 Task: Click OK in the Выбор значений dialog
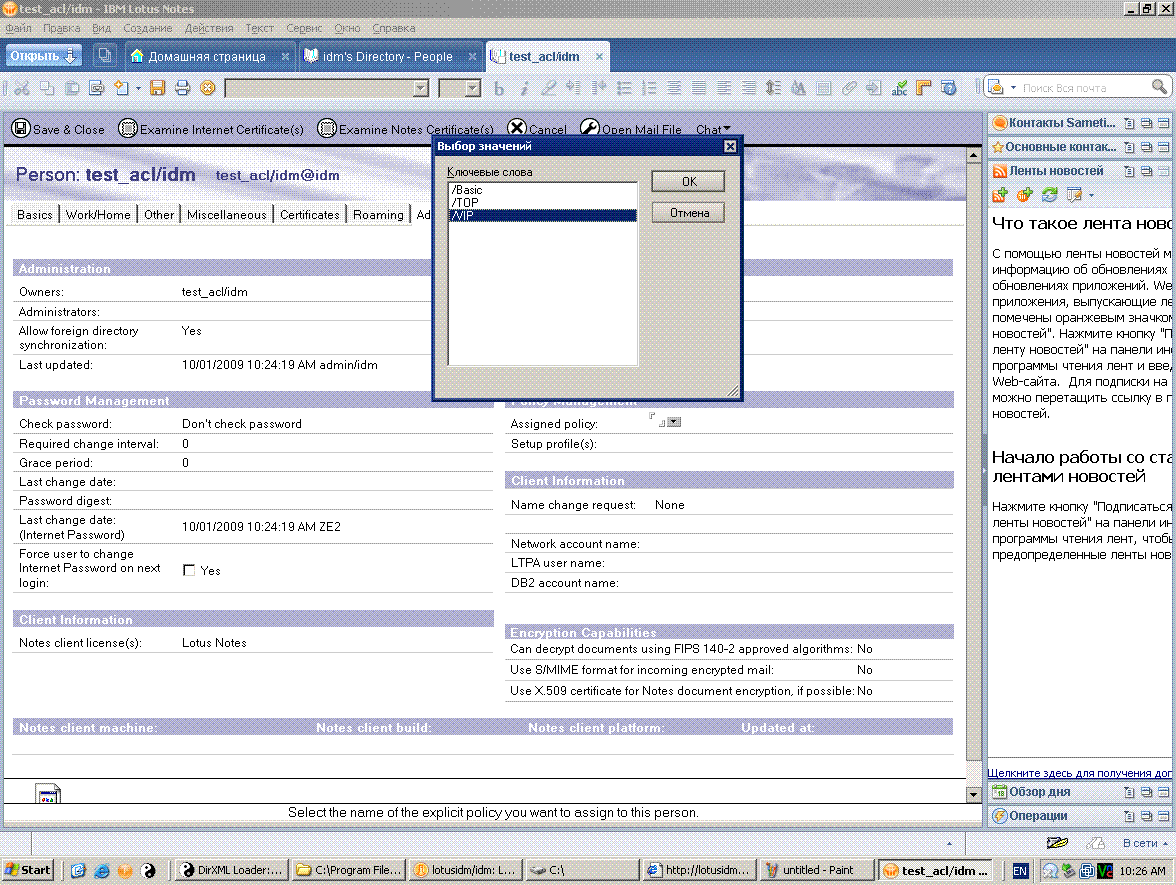688,182
